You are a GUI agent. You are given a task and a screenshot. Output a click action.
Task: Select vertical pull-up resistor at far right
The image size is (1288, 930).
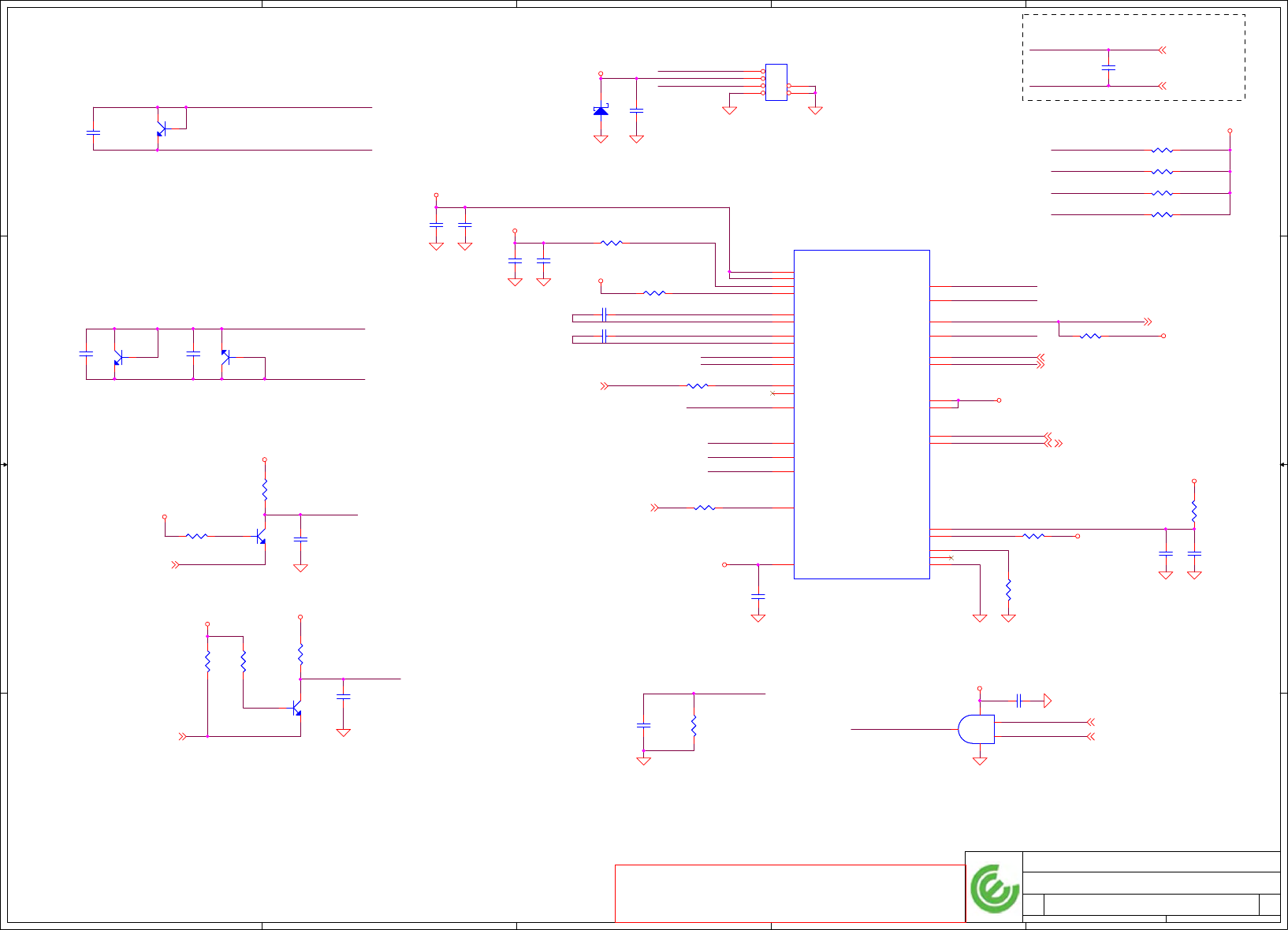pos(1194,511)
